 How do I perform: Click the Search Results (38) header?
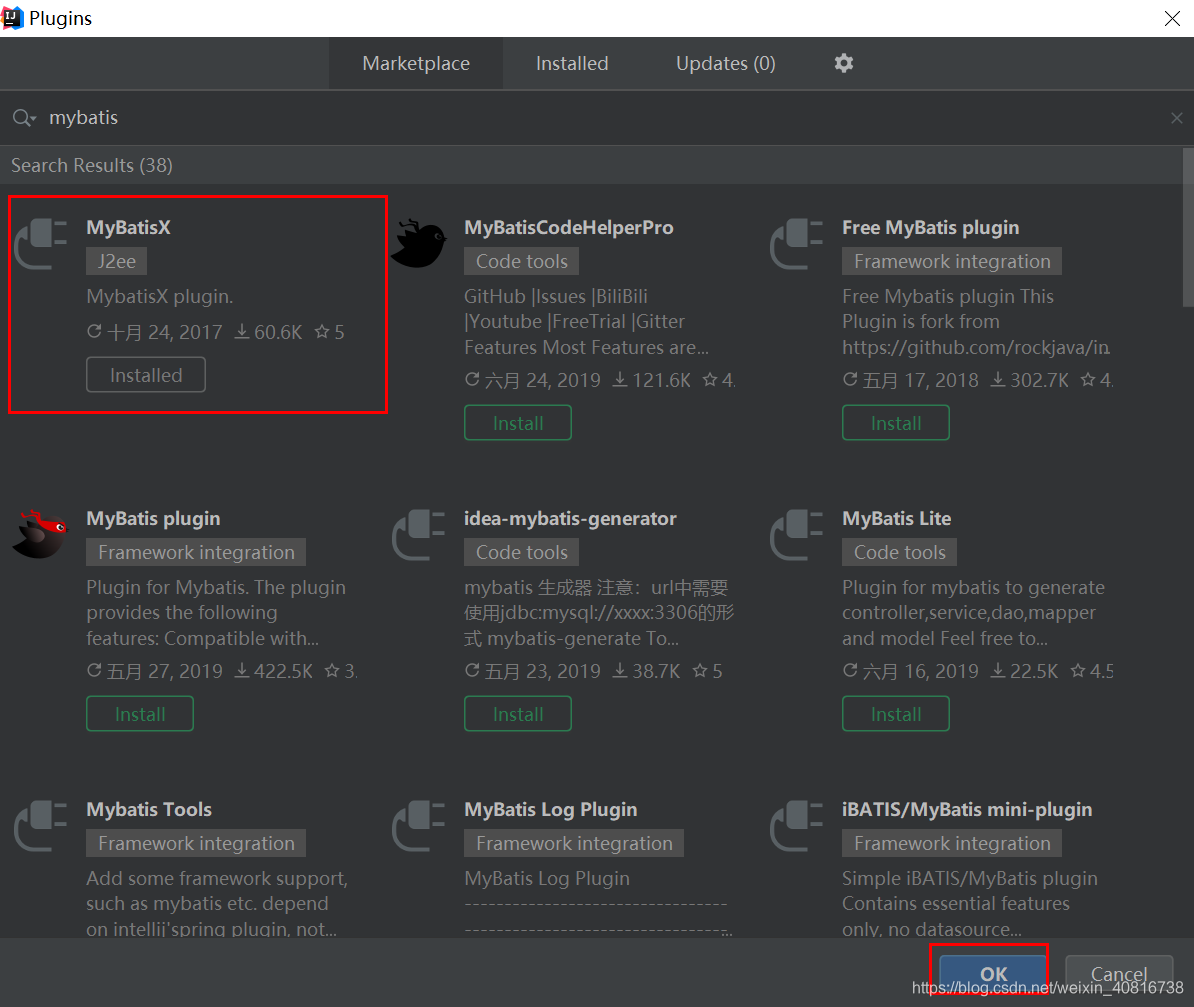coord(91,165)
